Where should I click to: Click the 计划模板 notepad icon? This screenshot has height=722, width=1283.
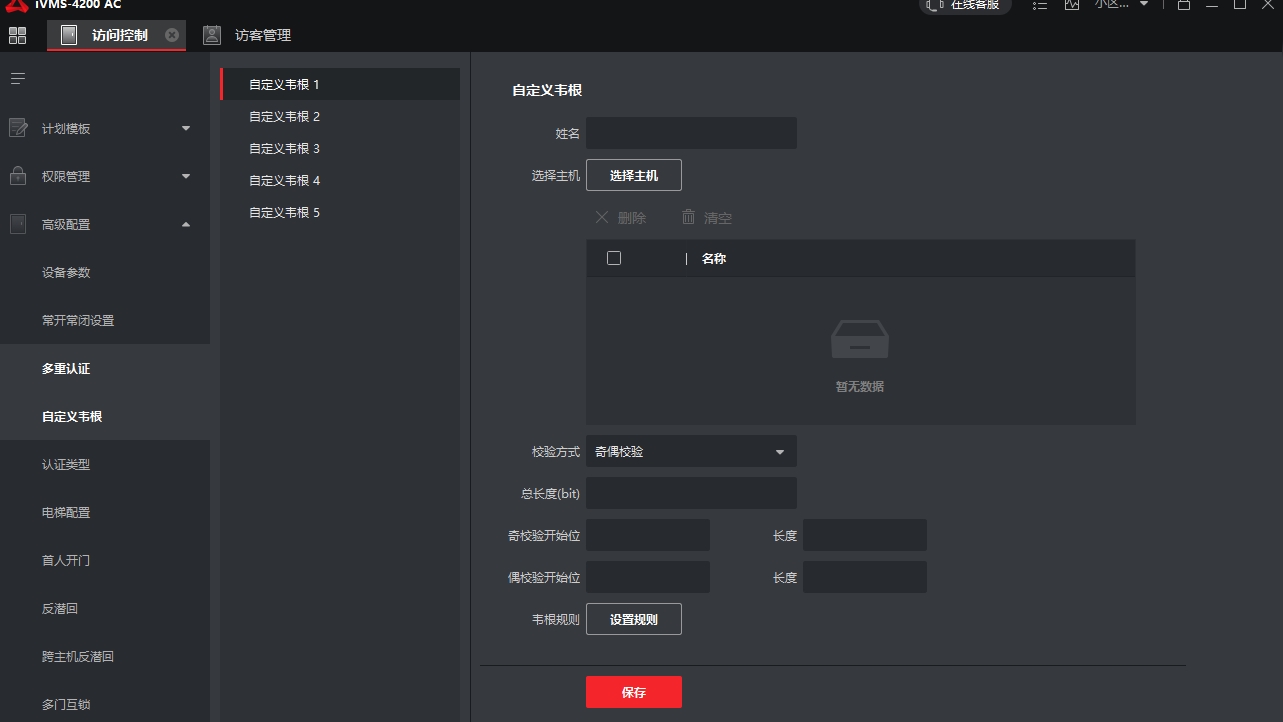pyautogui.click(x=18, y=128)
